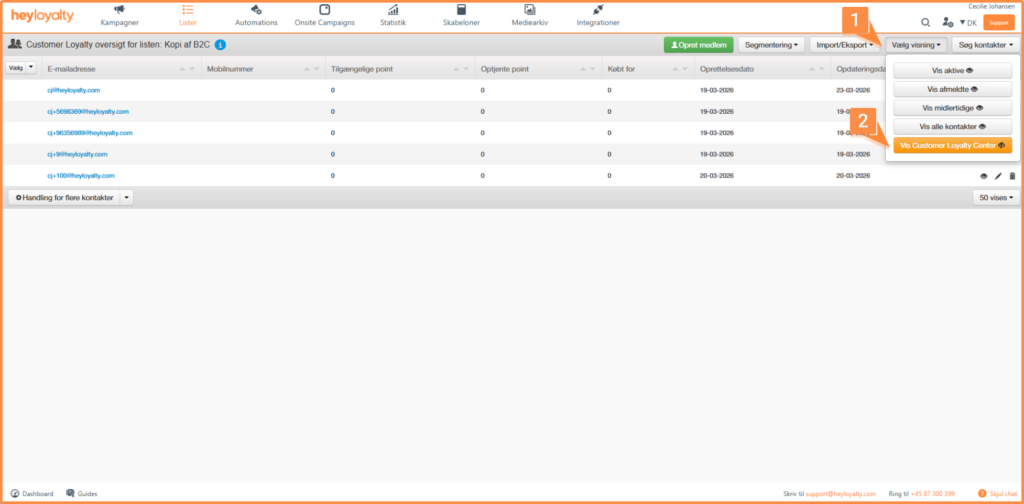Open the 50 vises page-size dropdown
Viewport: 1024px width, 504px height.
click(996, 197)
